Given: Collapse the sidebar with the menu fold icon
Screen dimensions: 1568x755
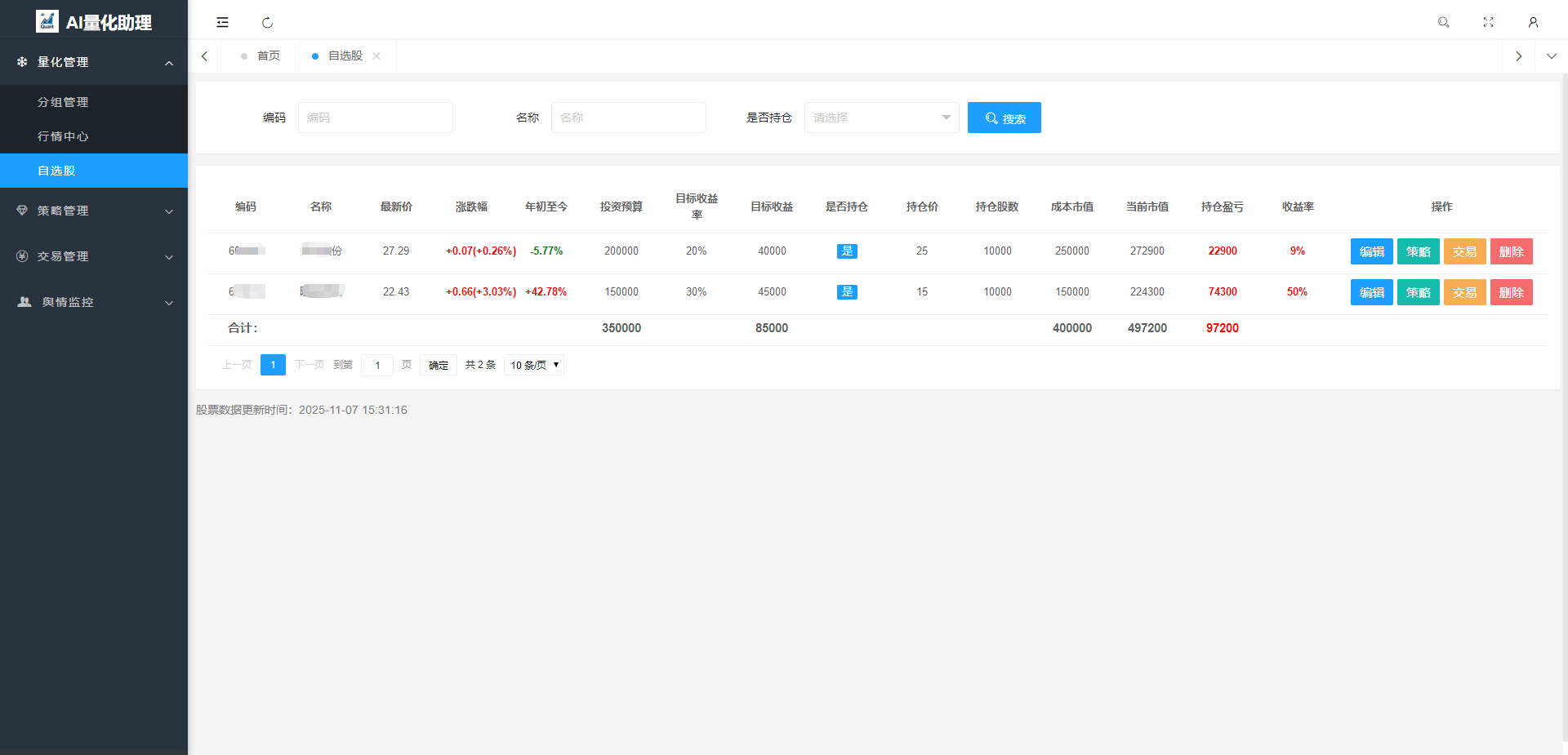Looking at the screenshot, I should [222, 22].
